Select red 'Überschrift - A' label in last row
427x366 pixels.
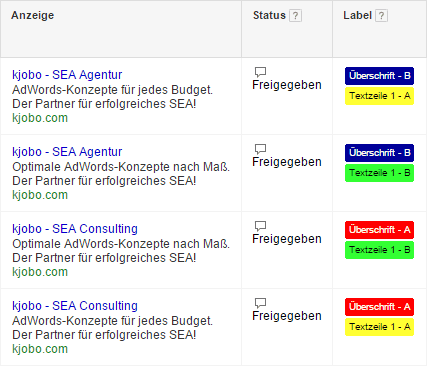tap(379, 307)
